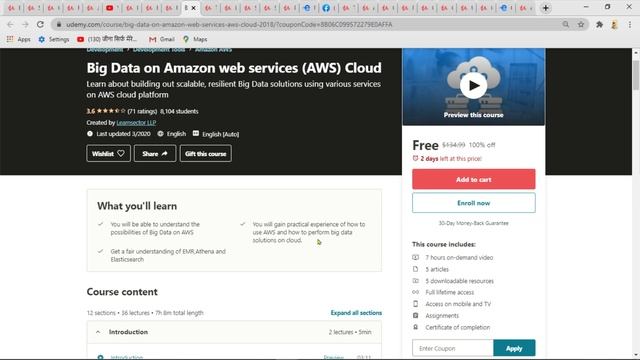Open Chrome's three-dot menu
The image size is (640, 360).
[630, 24]
